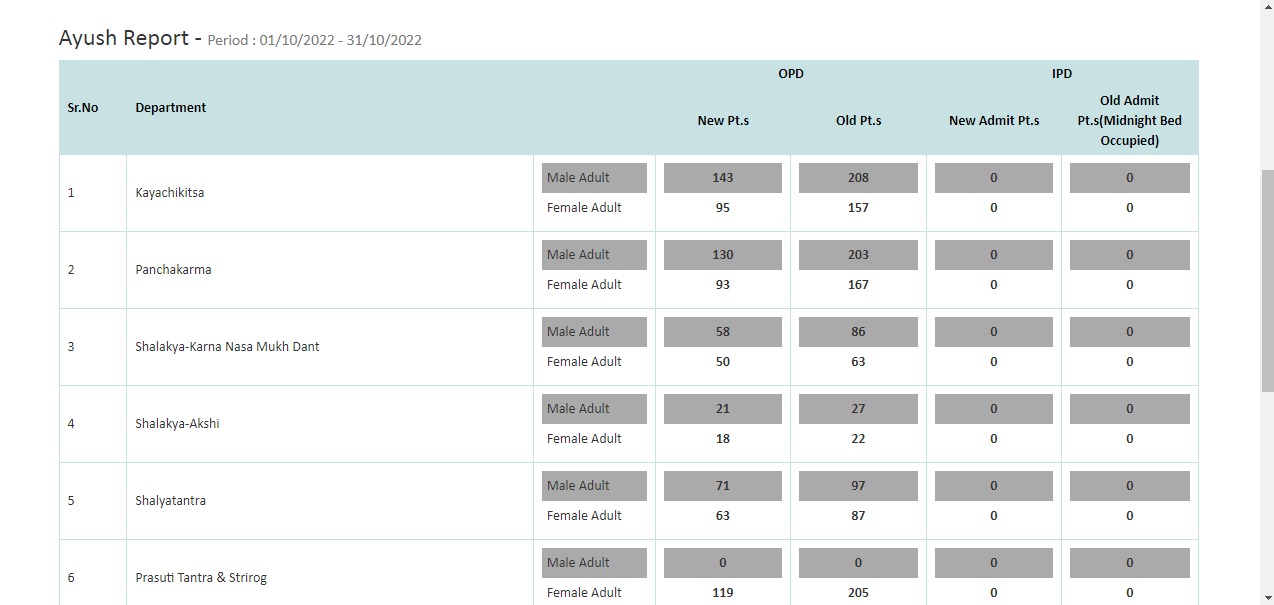Select the value 208 for Kayachikitsa male old patients
Image resolution: width=1274 pixels, height=605 pixels.
858,178
